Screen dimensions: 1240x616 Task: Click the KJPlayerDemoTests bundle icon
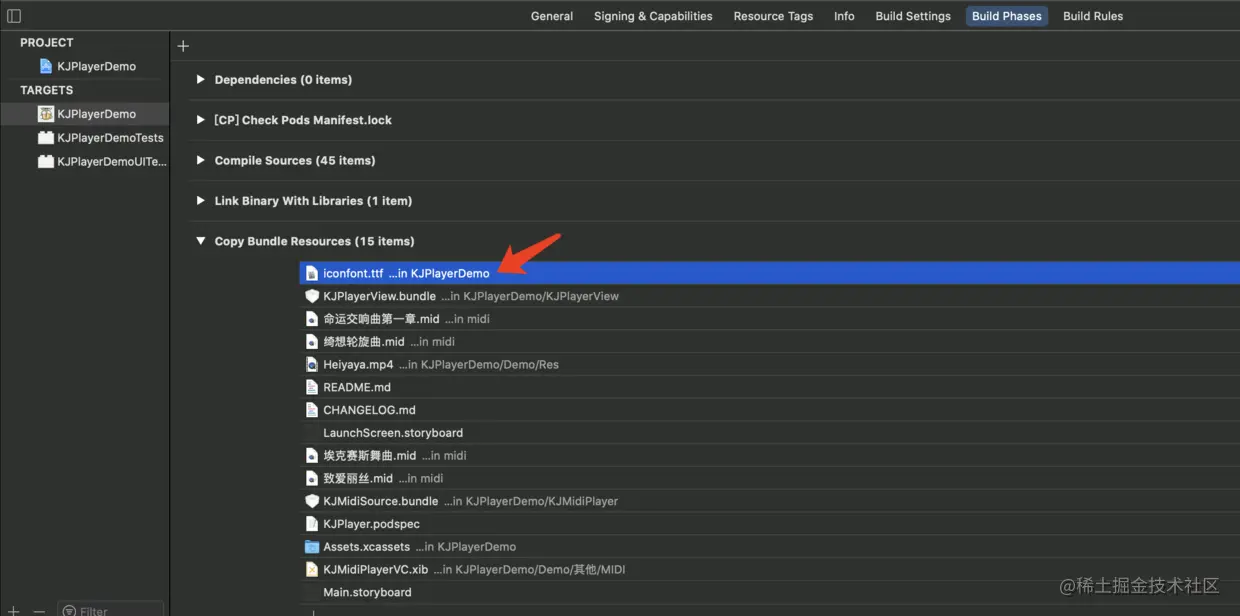[x=45, y=138]
